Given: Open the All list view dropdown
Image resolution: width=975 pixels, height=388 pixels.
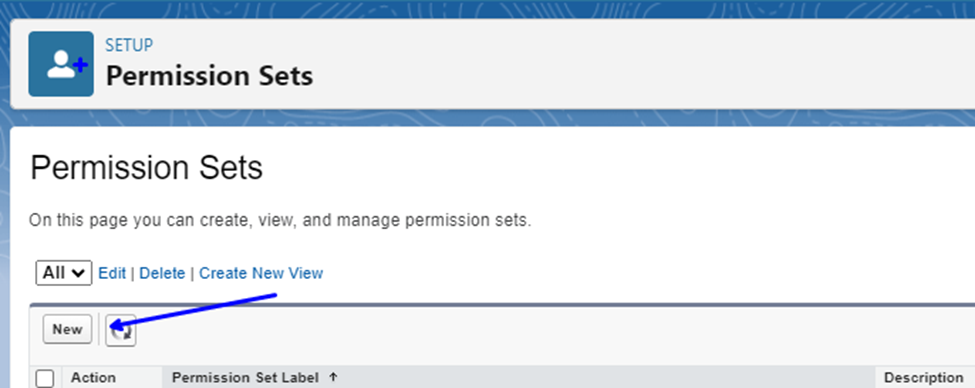Looking at the screenshot, I should [64, 273].
